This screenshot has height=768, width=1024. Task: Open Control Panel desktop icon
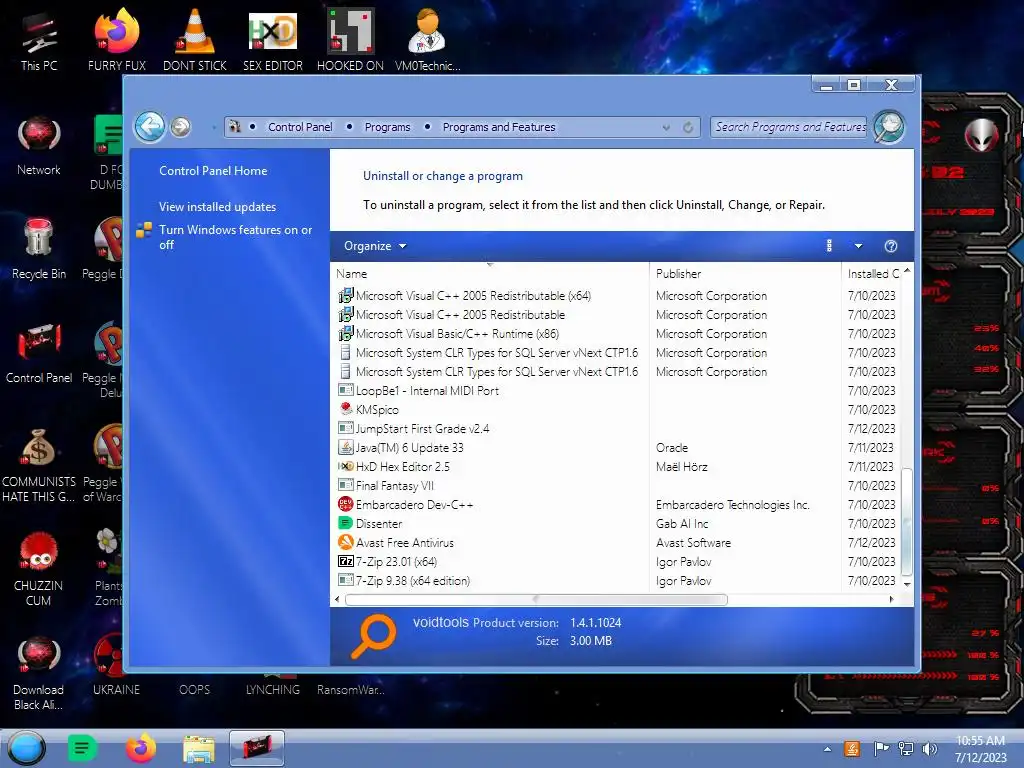(39, 354)
